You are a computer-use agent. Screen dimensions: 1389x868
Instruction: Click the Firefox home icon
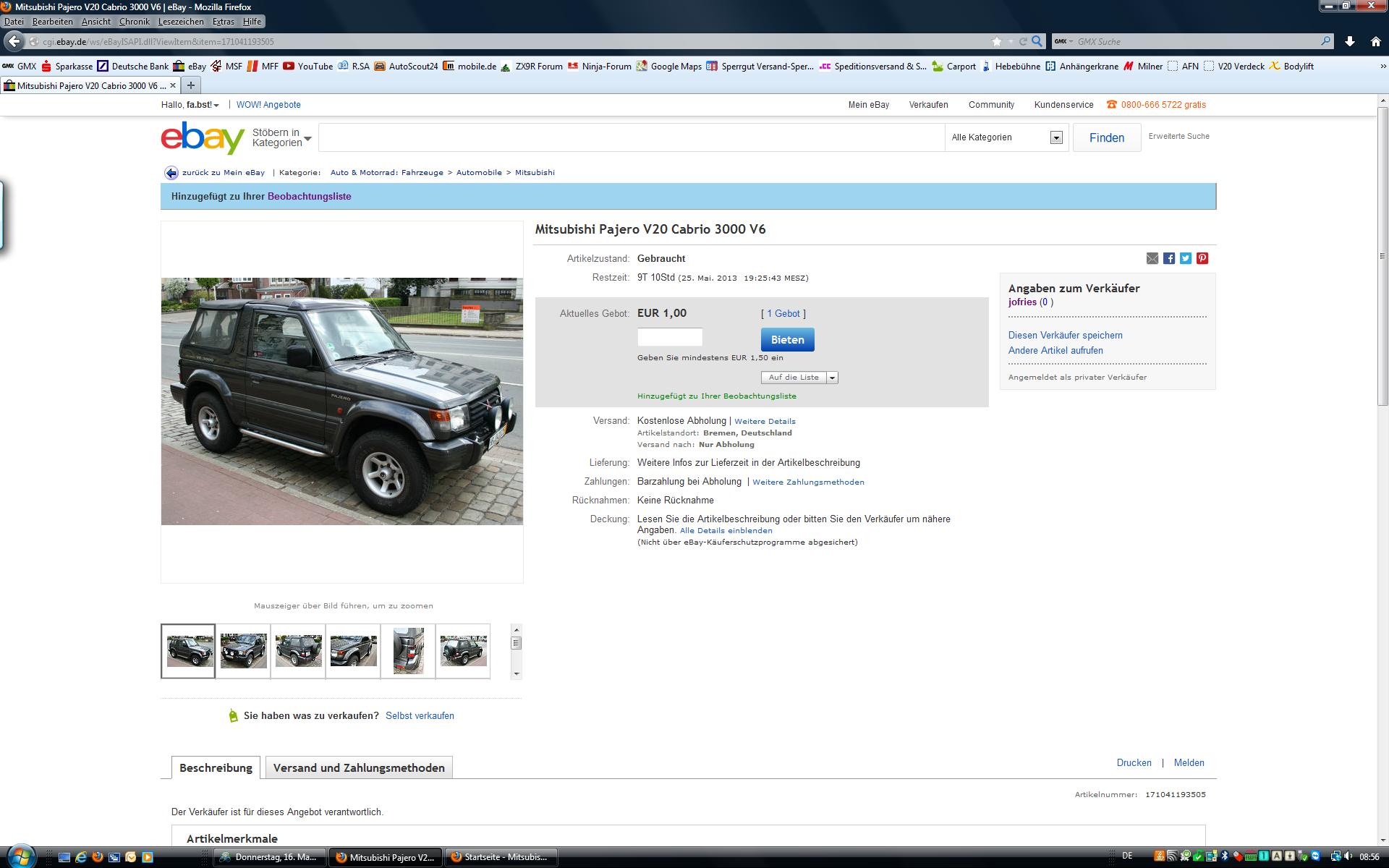1375,41
